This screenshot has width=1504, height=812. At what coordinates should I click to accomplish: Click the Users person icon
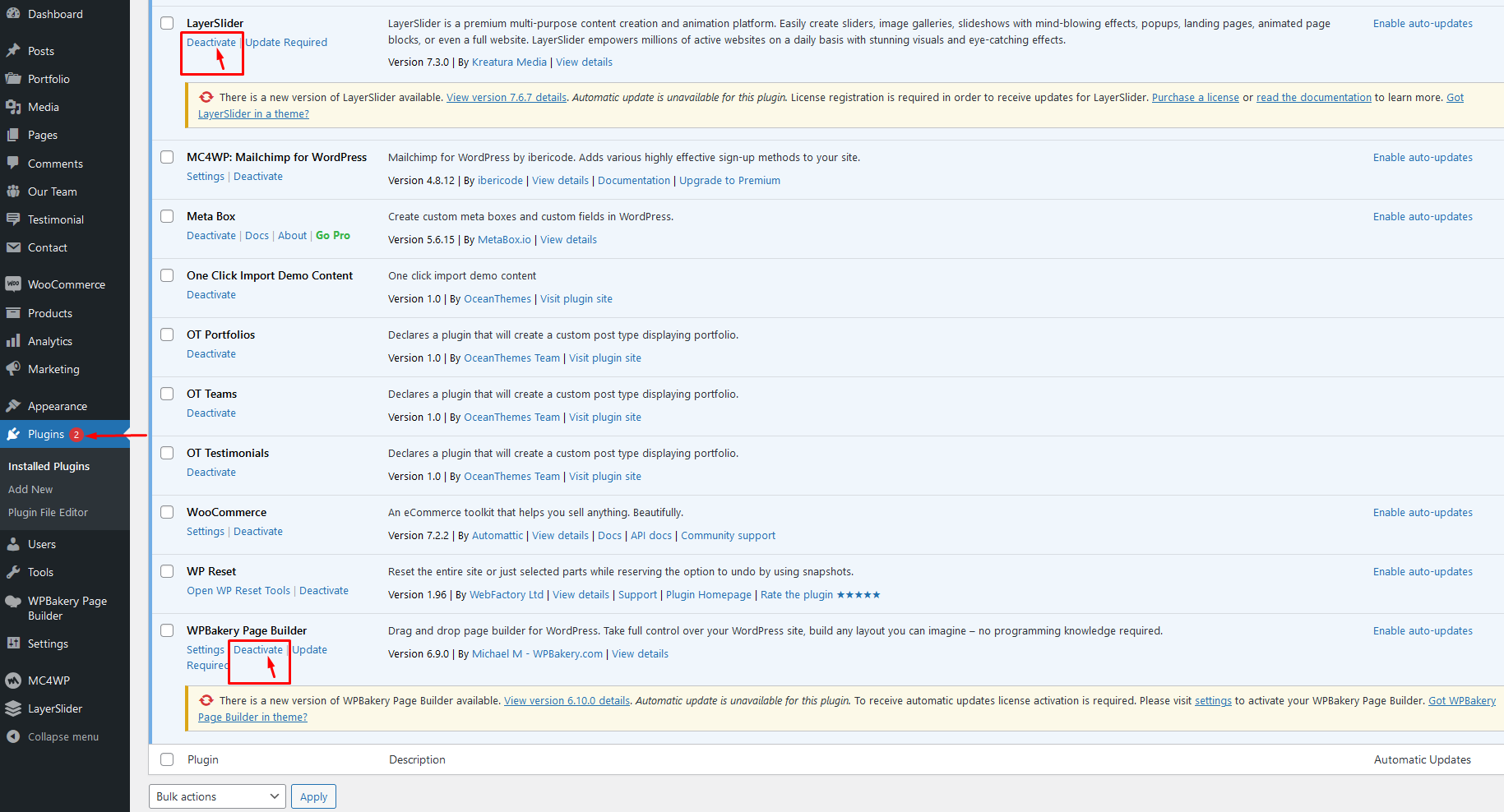pyautogui.click(x=13, y=544)
